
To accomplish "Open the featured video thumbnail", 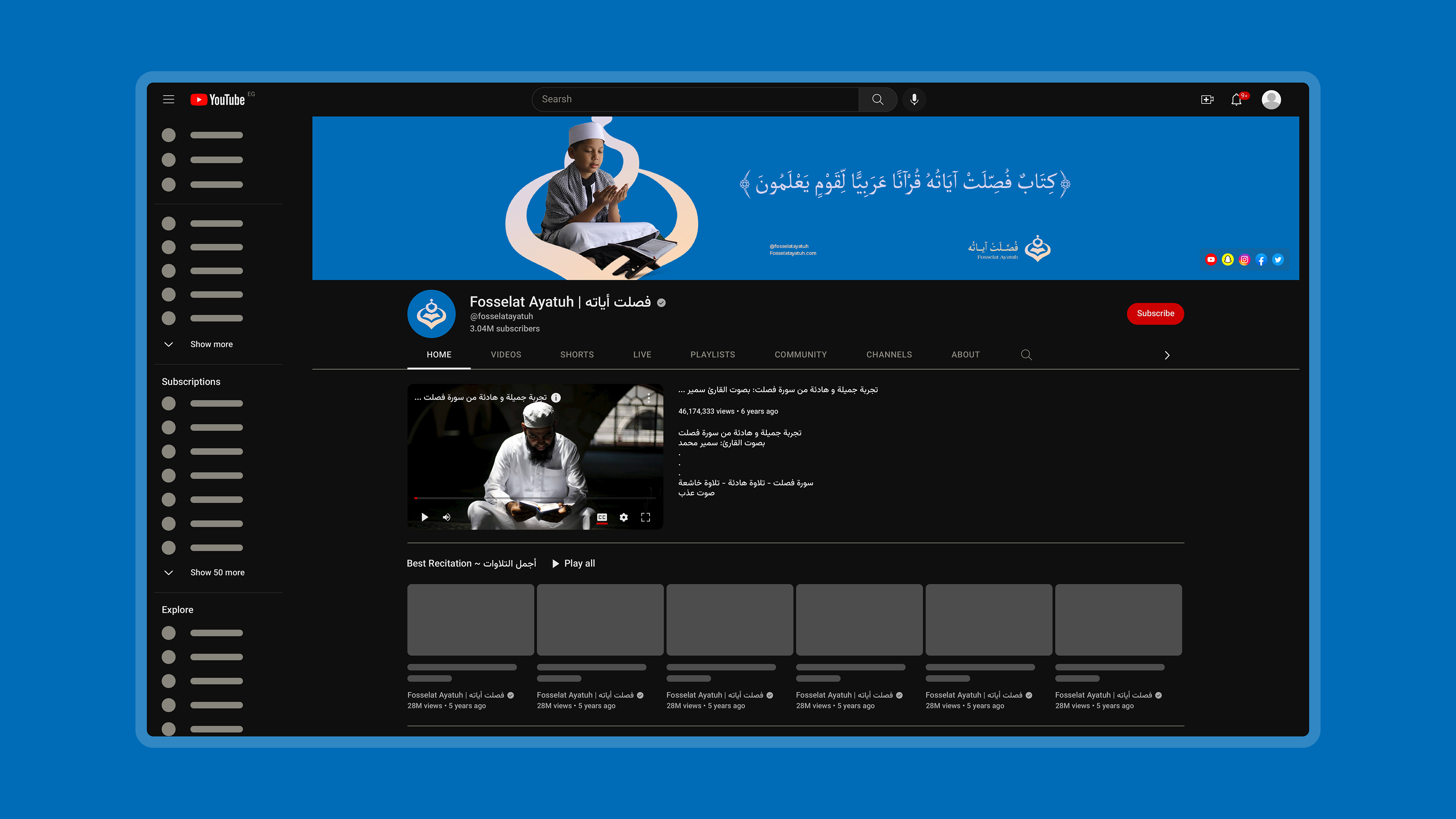I will pyautogui.click(x=535, y=457).
